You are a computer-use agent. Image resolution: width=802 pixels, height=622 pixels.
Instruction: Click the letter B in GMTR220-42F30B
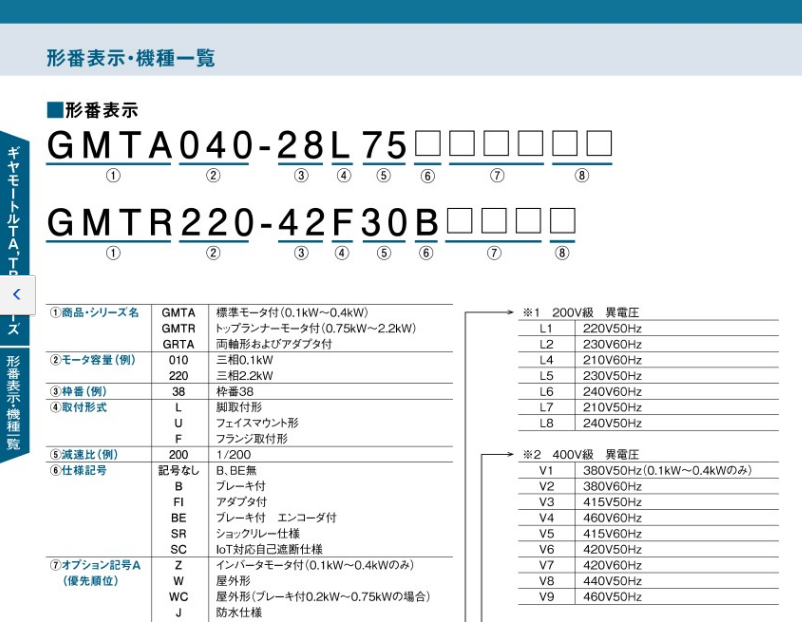(427, 223)
